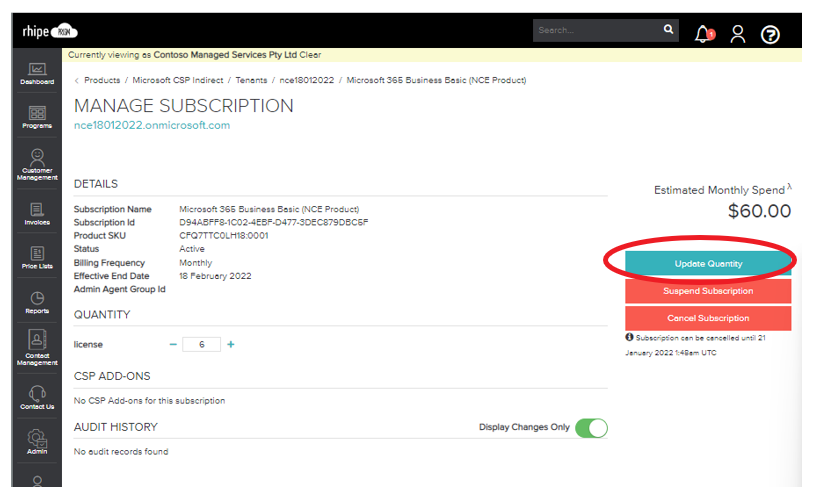The width and height of the screenshot is (837, 501).
Task: Increase license quantity with plus
Action: [x=231, y=345]
